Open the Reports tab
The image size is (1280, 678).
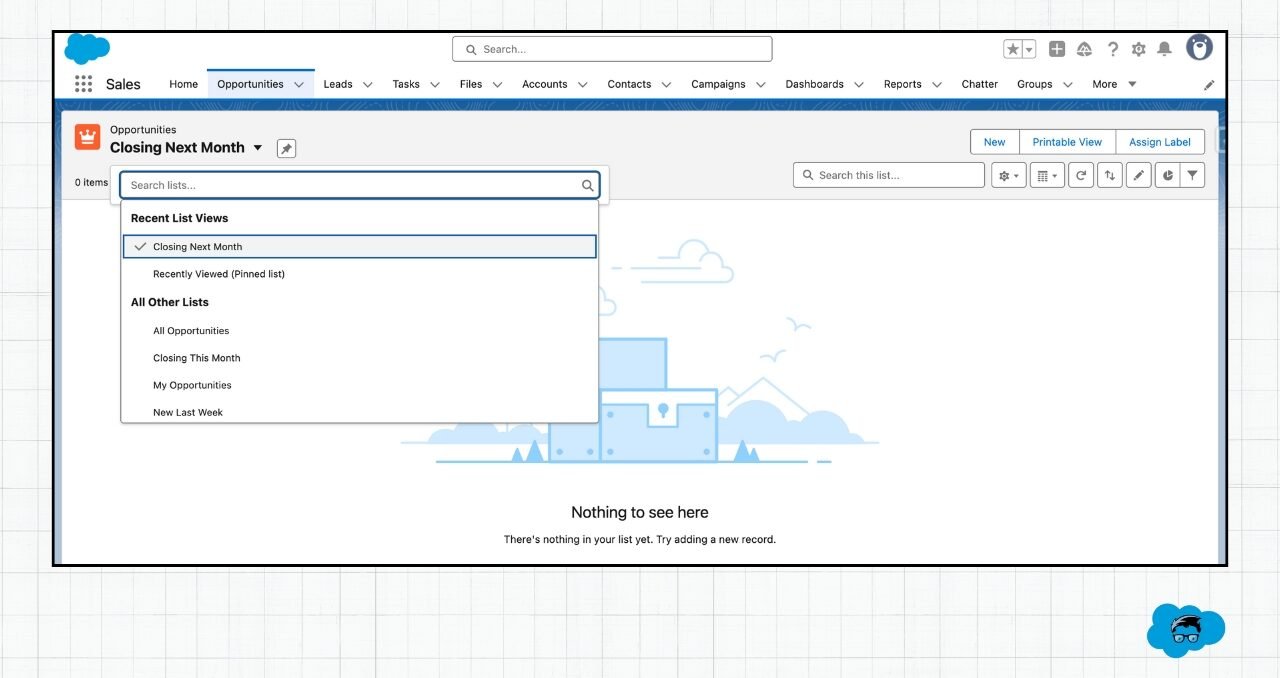[x=903, y=84]
